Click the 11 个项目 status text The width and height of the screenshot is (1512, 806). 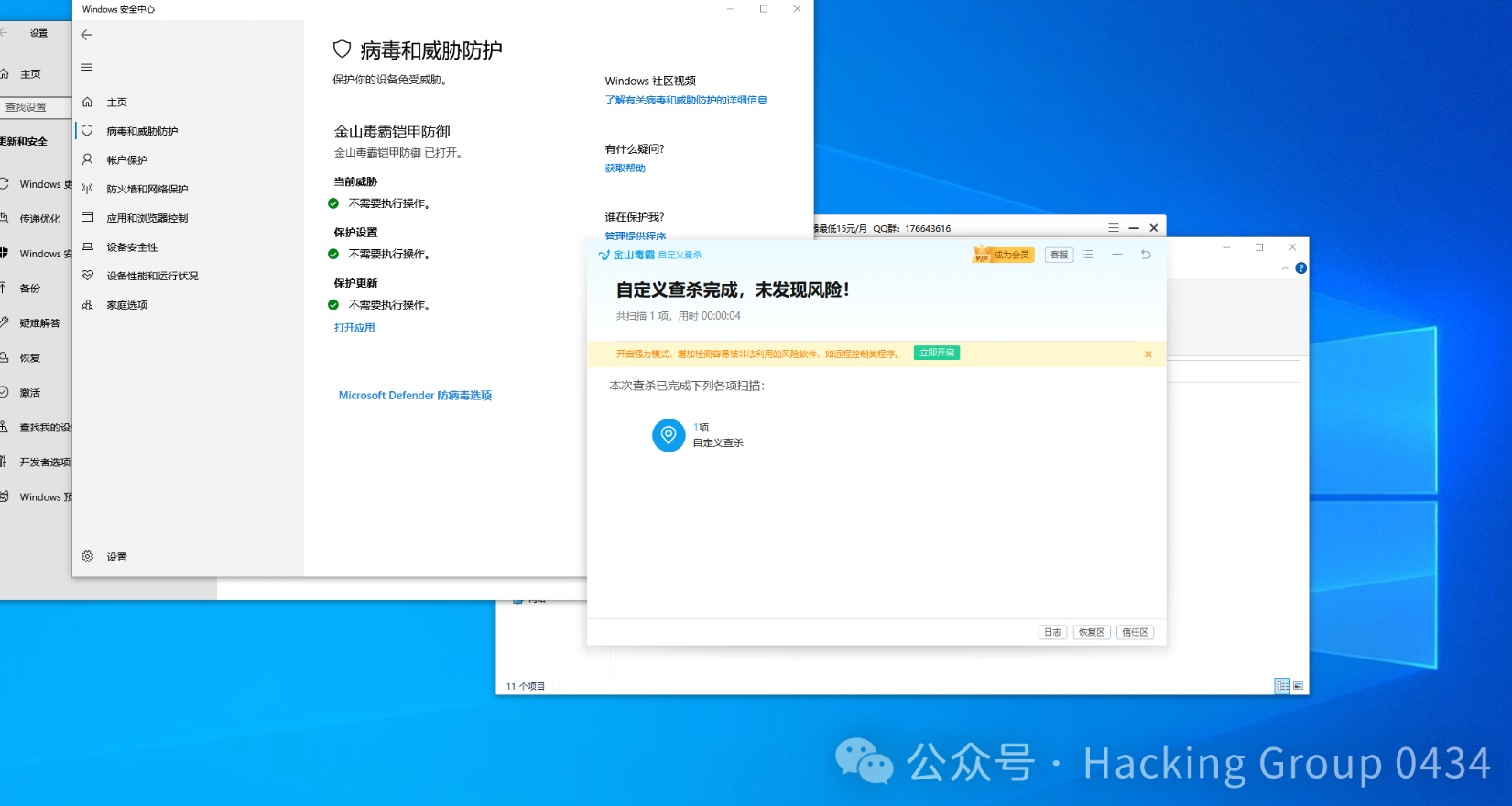click(x=526, y=686)
